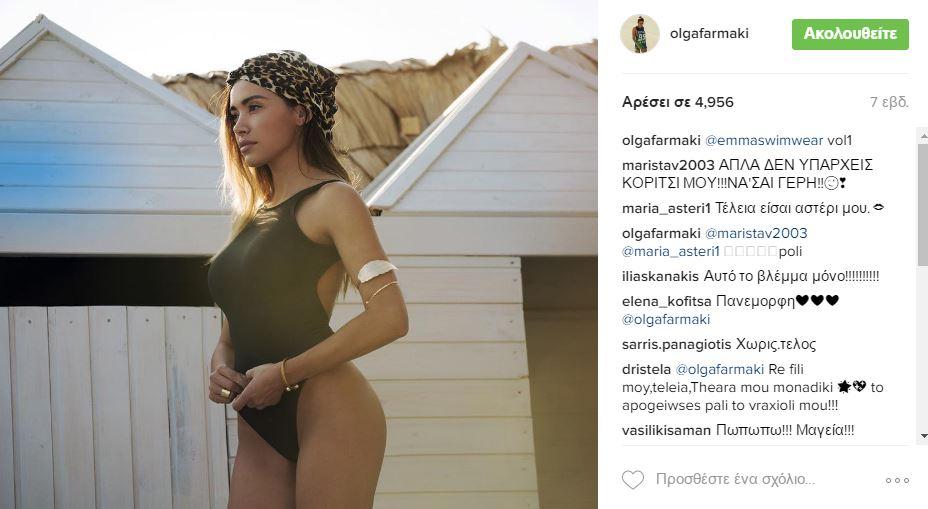Click the heart like icon
This screenshot has height=509, width=928.
(x=633, y=479)
